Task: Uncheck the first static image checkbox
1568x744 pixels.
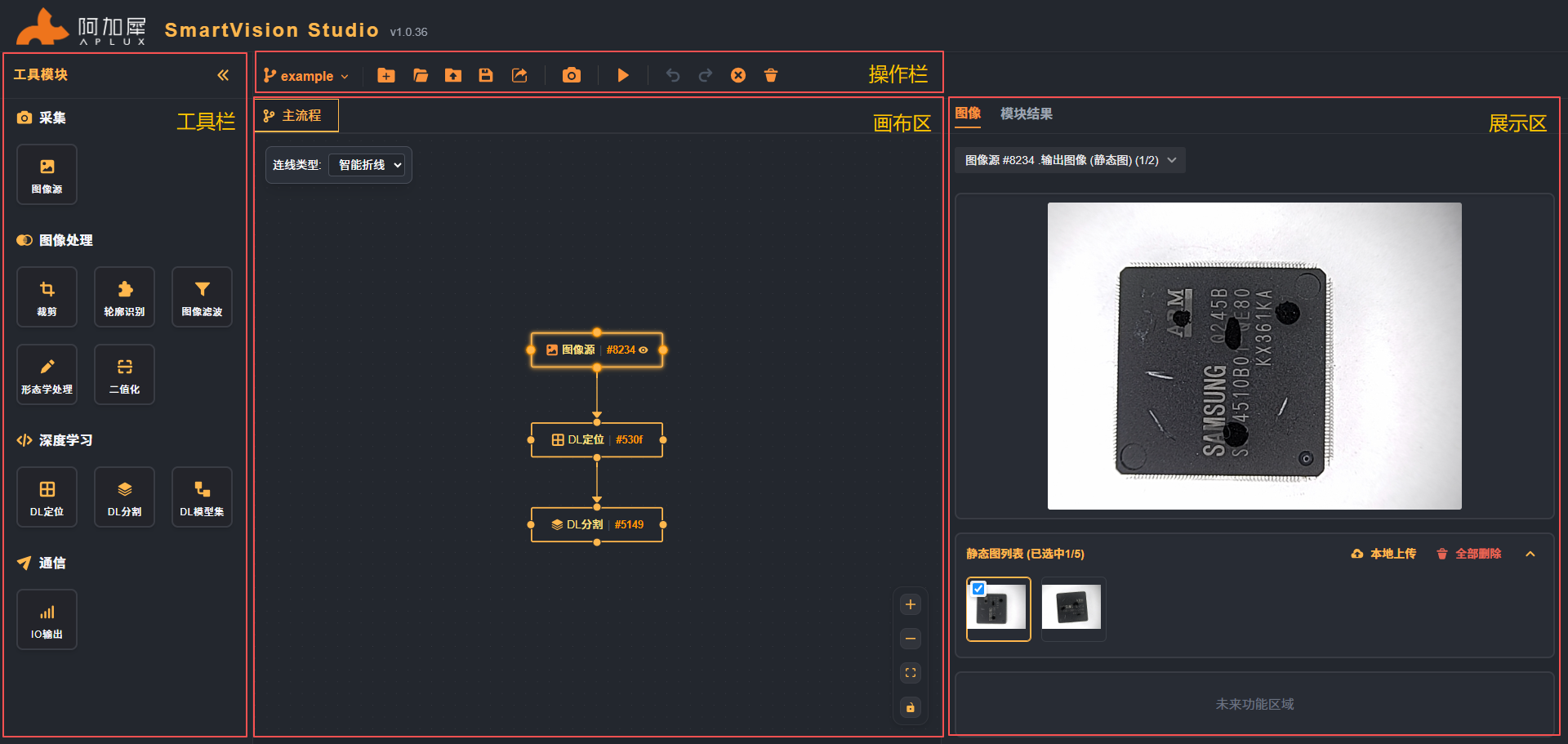Action: point(979,588)
